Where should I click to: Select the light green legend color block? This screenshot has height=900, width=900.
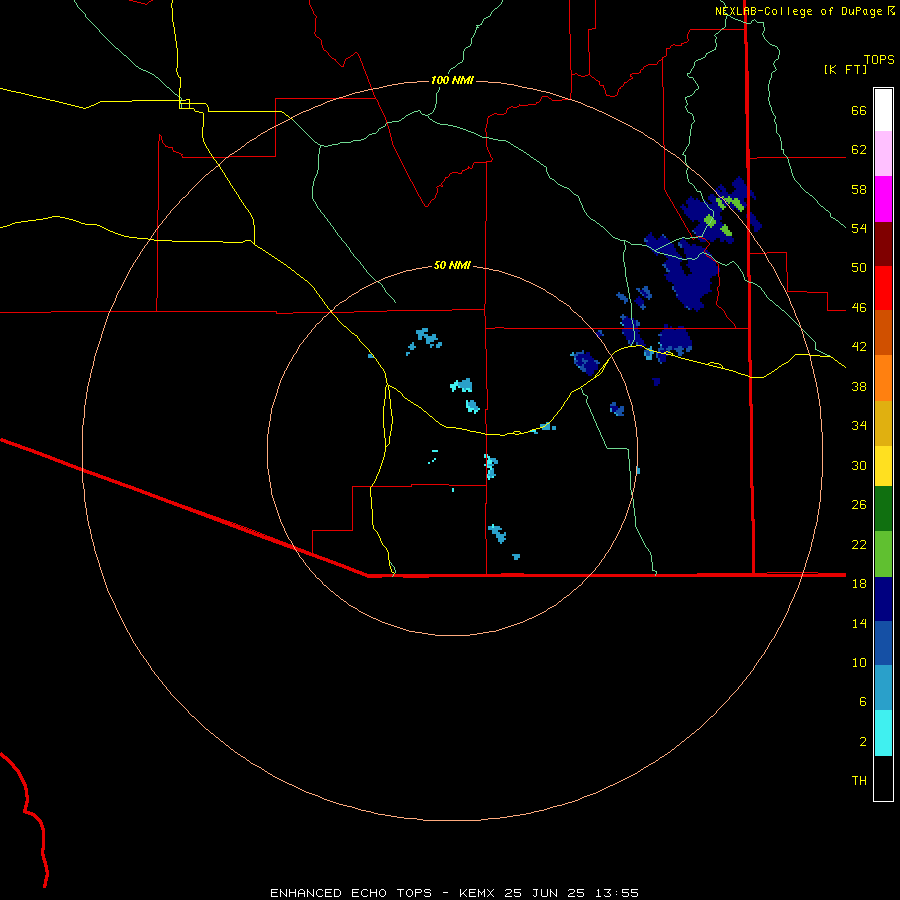(x=883, y=554)
